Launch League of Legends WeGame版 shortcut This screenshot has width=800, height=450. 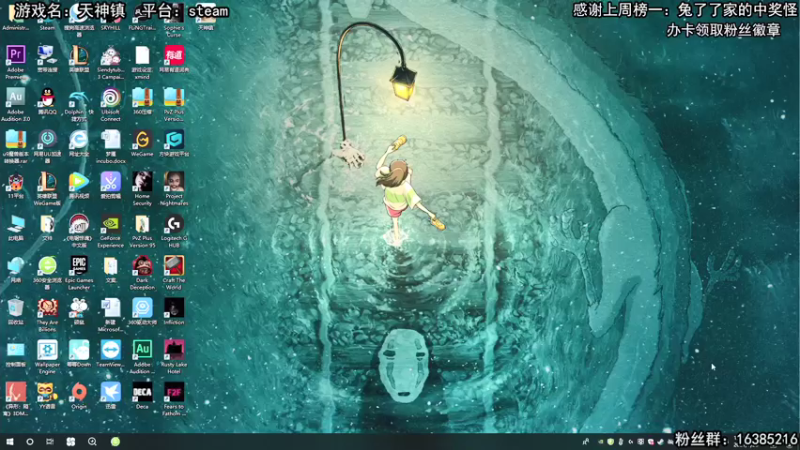pyautogui.click(x=47, y=182)
